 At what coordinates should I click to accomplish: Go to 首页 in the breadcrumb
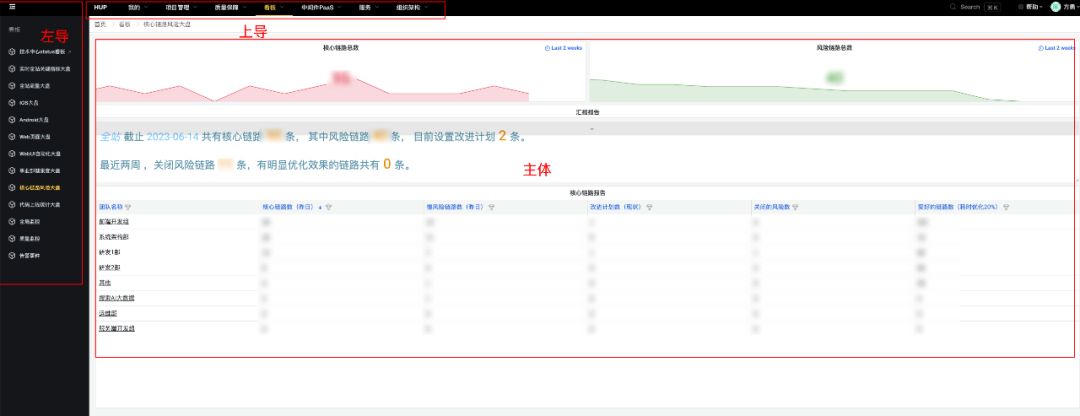101,24
